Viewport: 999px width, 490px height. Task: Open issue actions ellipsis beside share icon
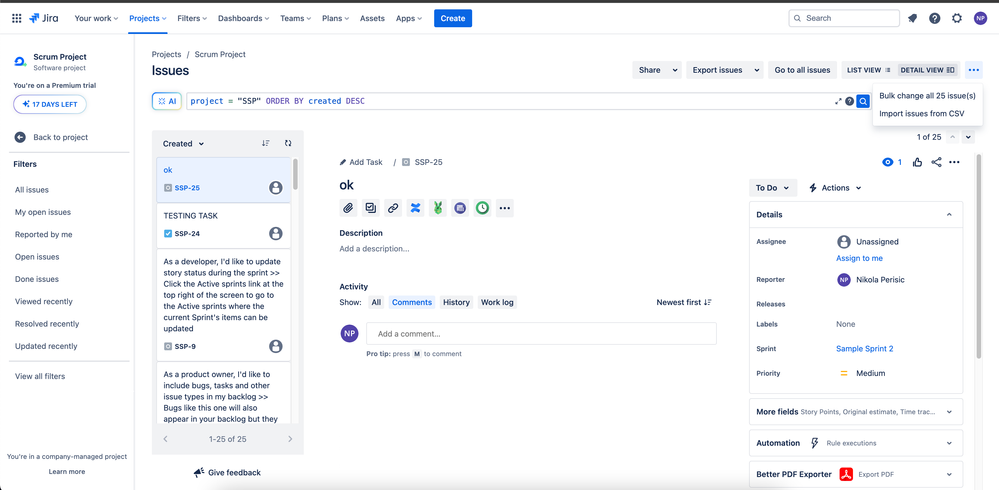[x=954, y=162]
